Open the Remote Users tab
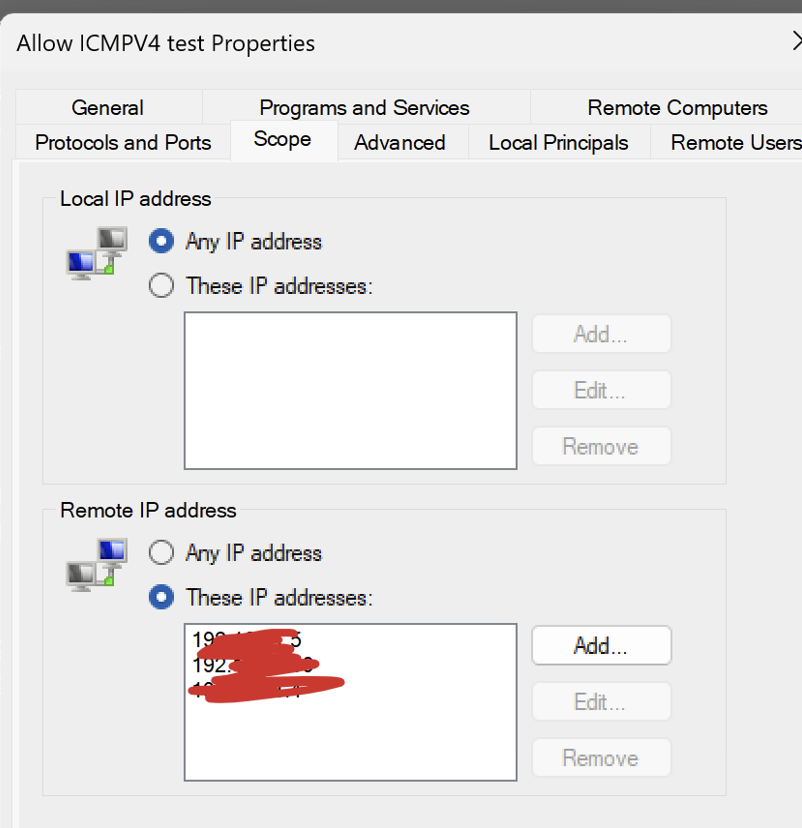This screenshot has height=828, width=802. pos(734,142)
